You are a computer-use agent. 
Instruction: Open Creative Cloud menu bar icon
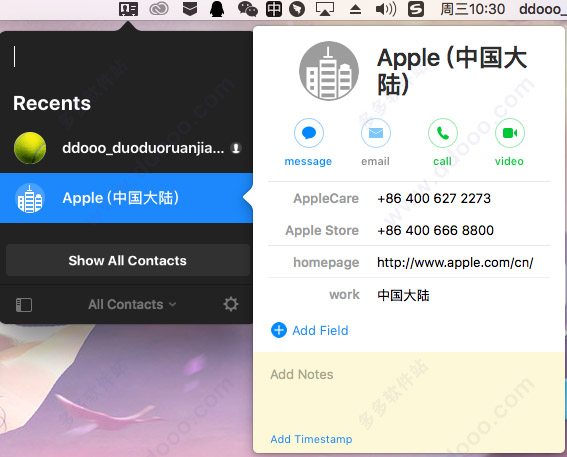coord(159,9)
